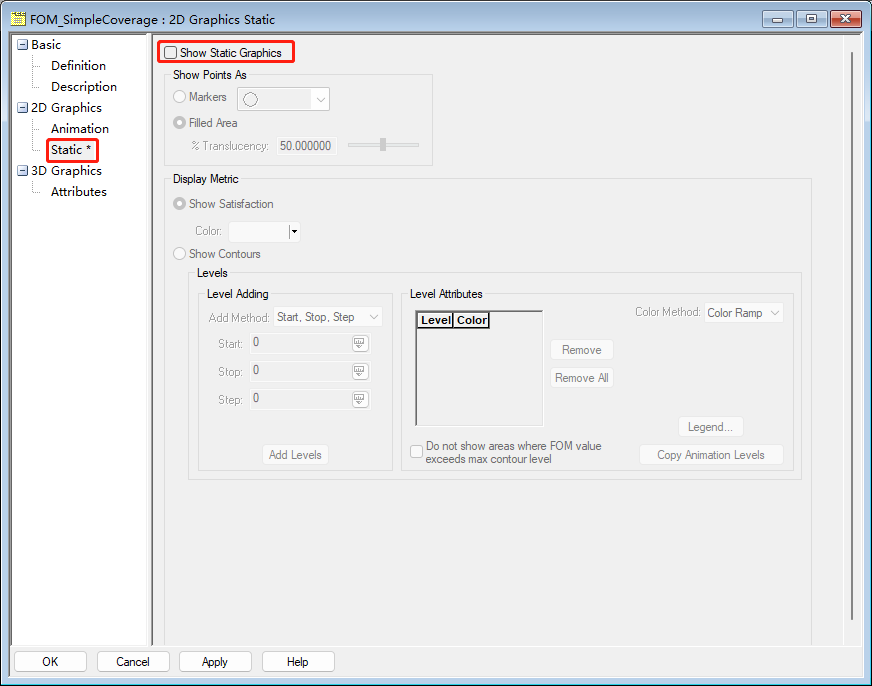Click the unit icon beside Stop field
This screenshot has width=872, height=686.
tap(360, 371)
